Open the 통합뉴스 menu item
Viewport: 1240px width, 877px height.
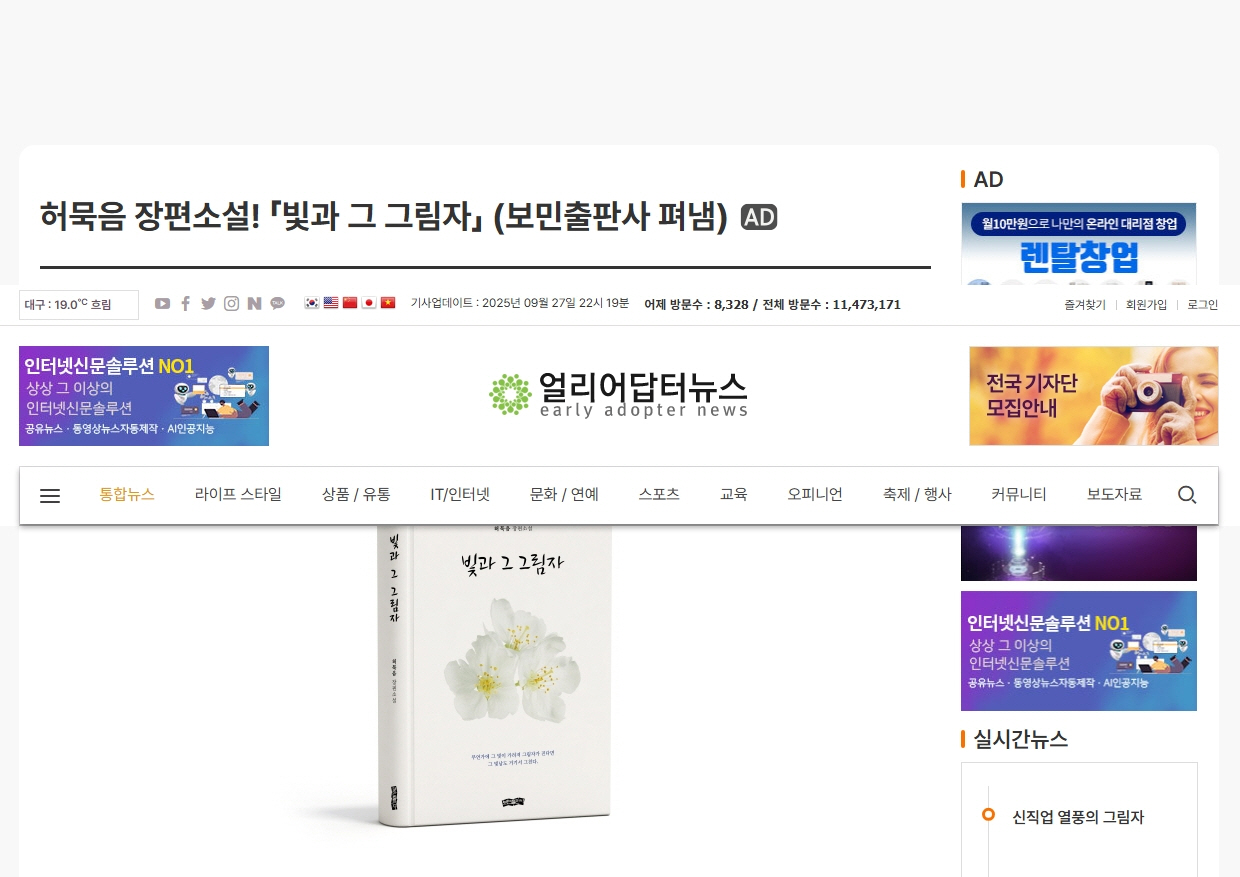[x=127, y=494]
